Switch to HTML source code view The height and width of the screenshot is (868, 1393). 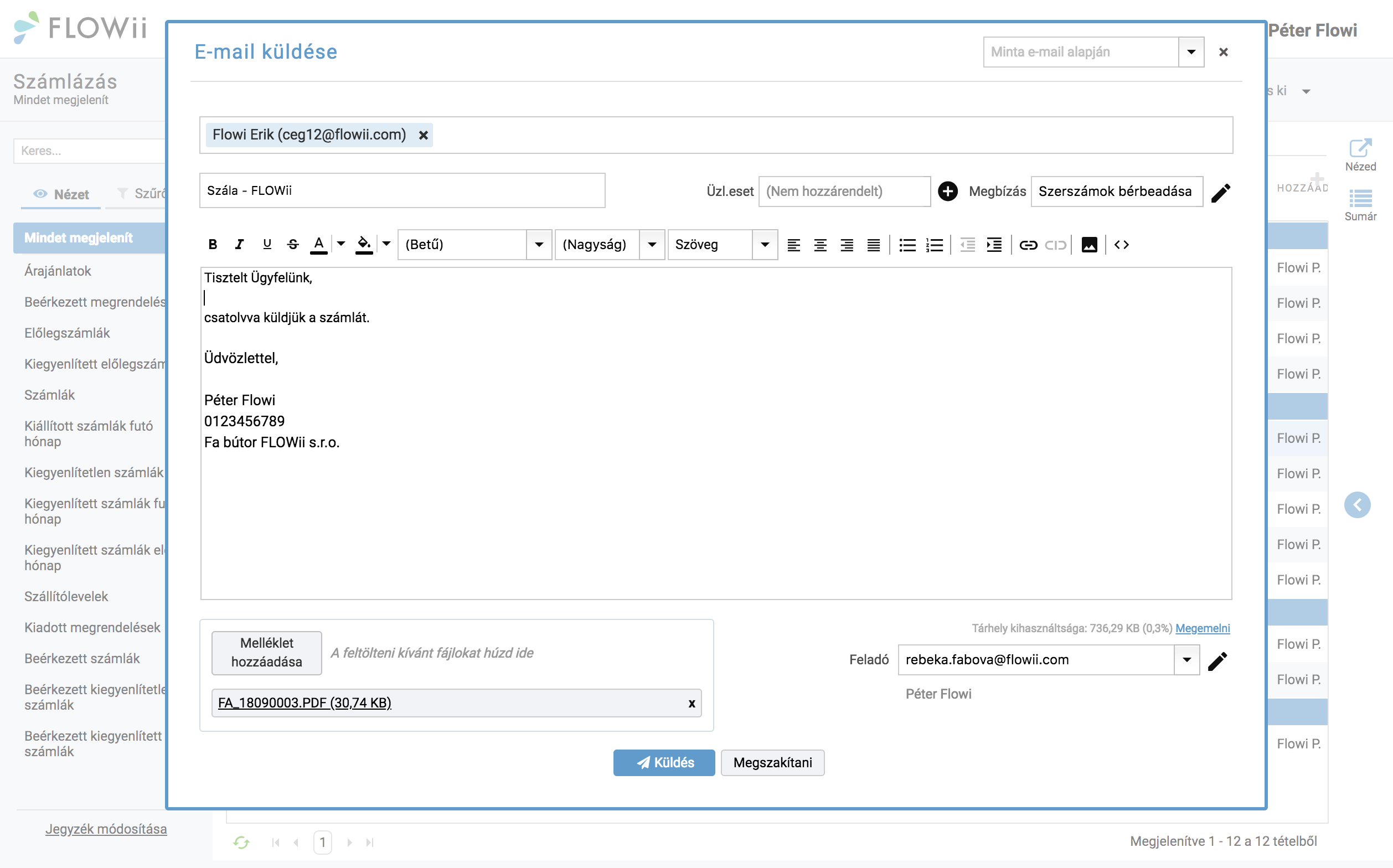coord(1121,245)
